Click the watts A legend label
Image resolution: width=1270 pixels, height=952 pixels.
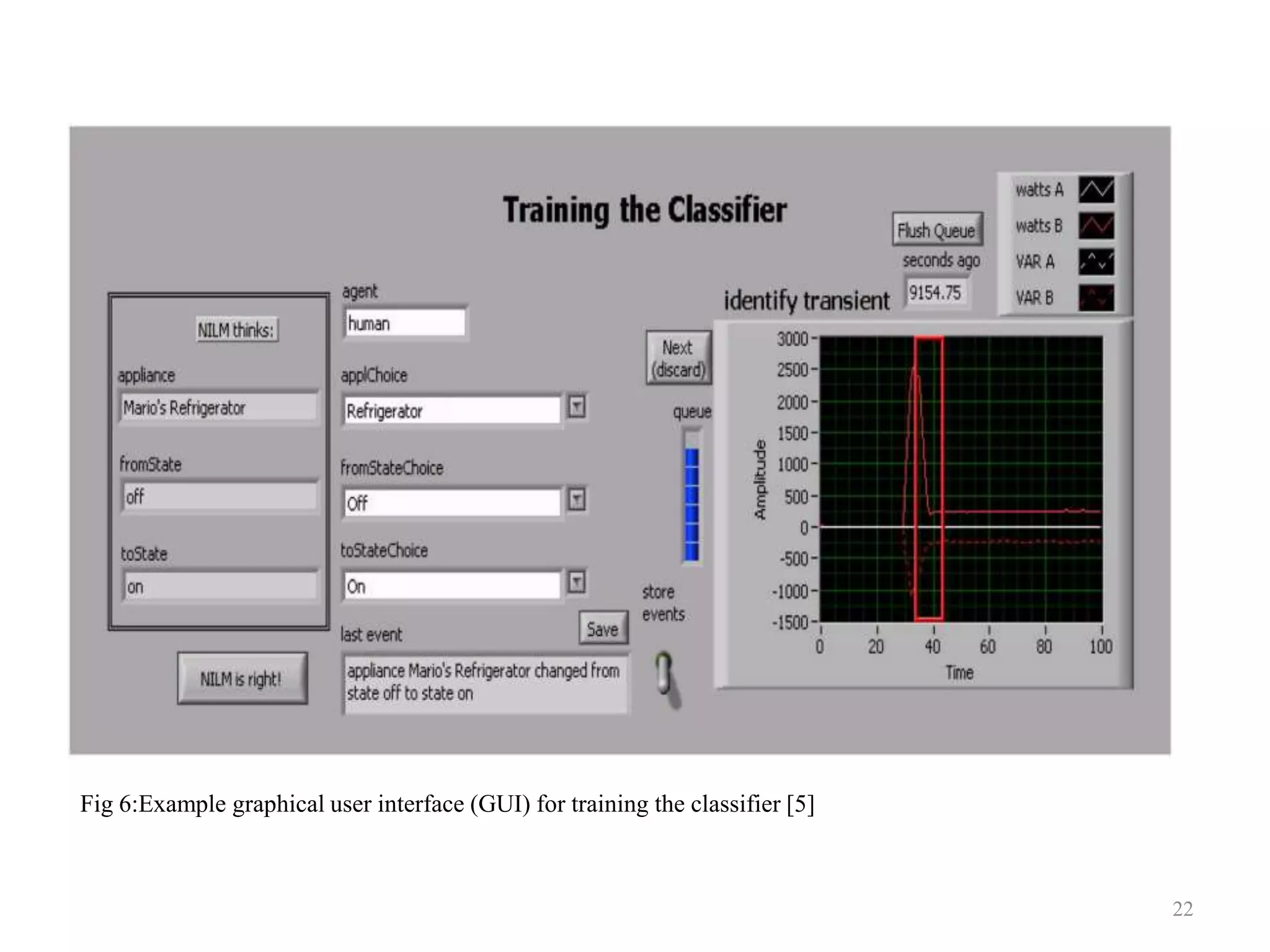tap(1039, 190)
